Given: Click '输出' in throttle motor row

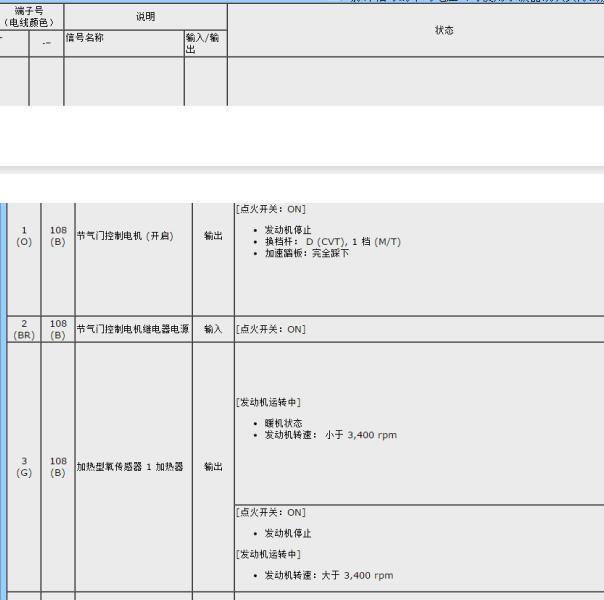Looking at the screenshot, I should click(213, 236).
